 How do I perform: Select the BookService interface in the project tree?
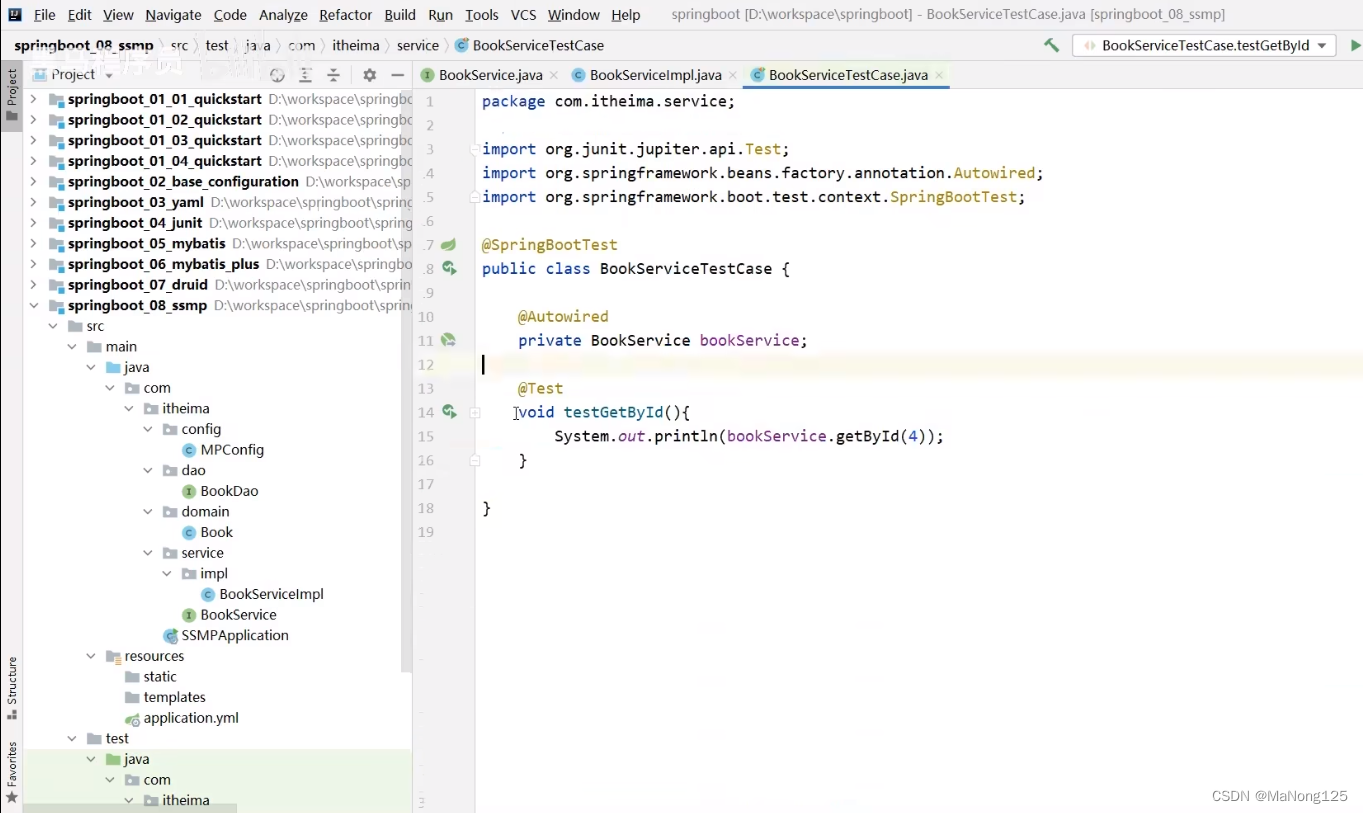coord(229,615)
